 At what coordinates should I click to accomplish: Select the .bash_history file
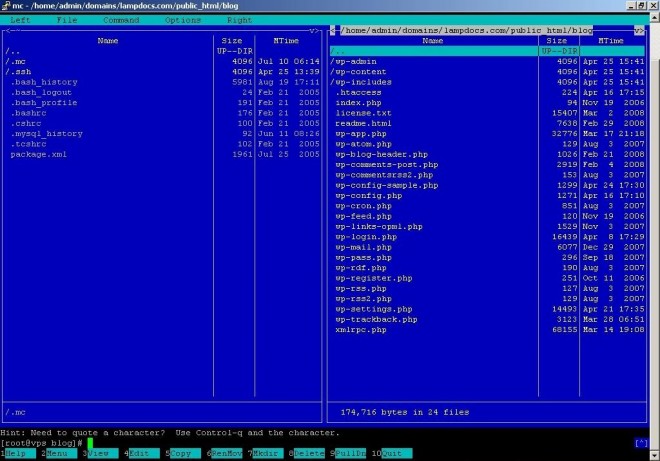pos(162,82)
